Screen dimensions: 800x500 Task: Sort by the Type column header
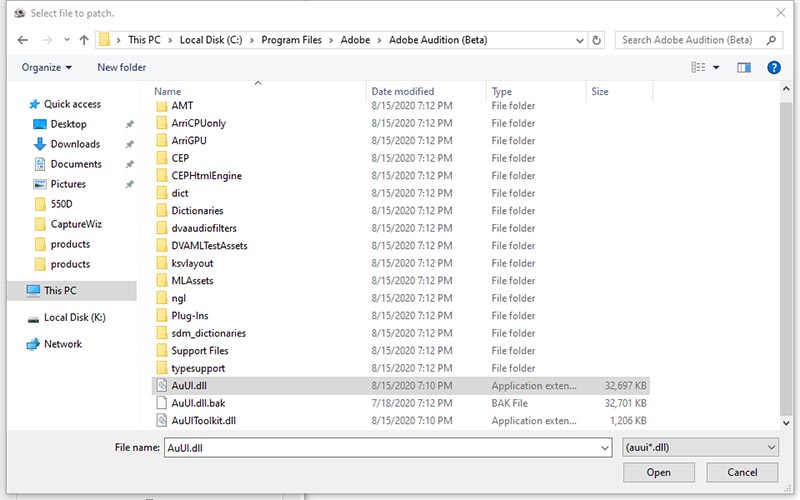click(x=502, y=91)
